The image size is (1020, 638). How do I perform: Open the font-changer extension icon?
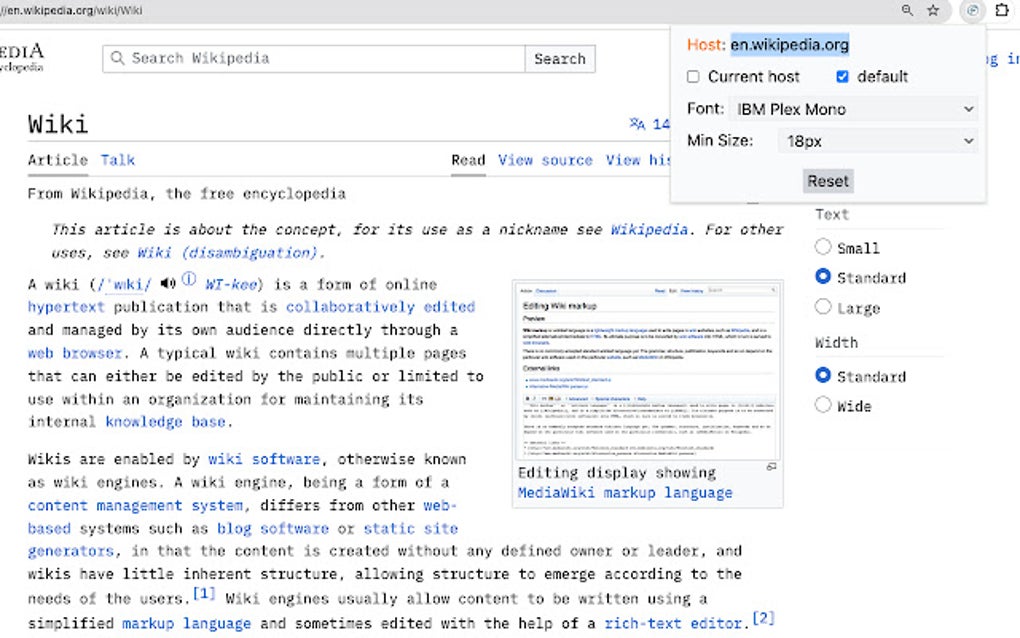(970, 11)
